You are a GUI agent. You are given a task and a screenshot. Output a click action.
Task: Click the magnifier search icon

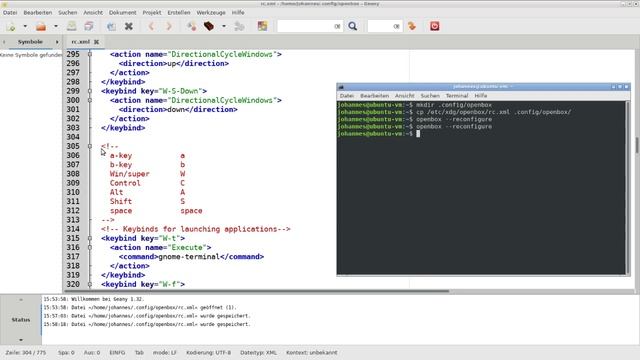point(353,27)
